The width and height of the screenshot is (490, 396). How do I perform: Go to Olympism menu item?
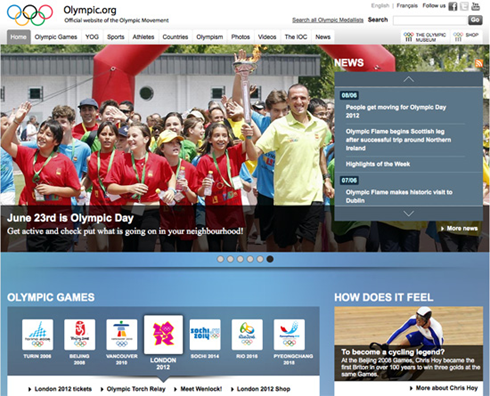pos(210,37)
